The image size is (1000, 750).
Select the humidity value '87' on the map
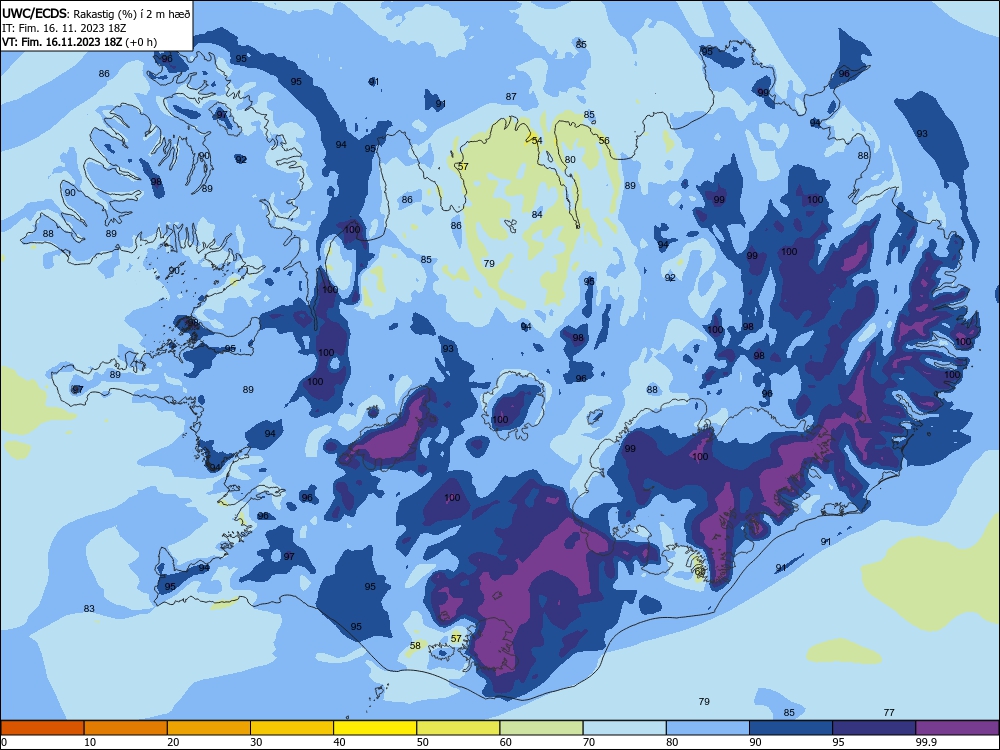(511, 96)
